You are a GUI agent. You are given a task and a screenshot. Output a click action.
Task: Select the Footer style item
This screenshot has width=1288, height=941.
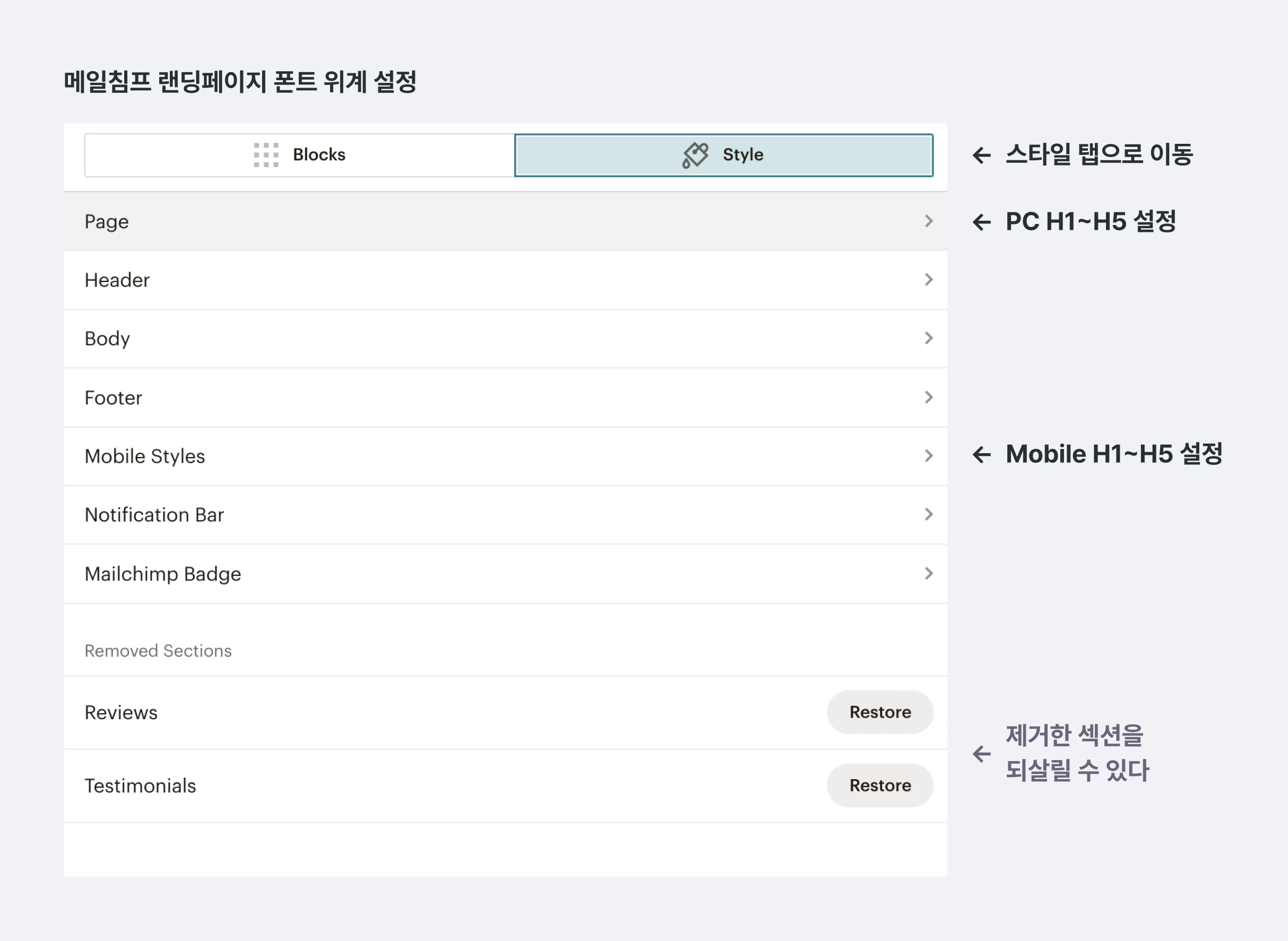click(114, 398)
